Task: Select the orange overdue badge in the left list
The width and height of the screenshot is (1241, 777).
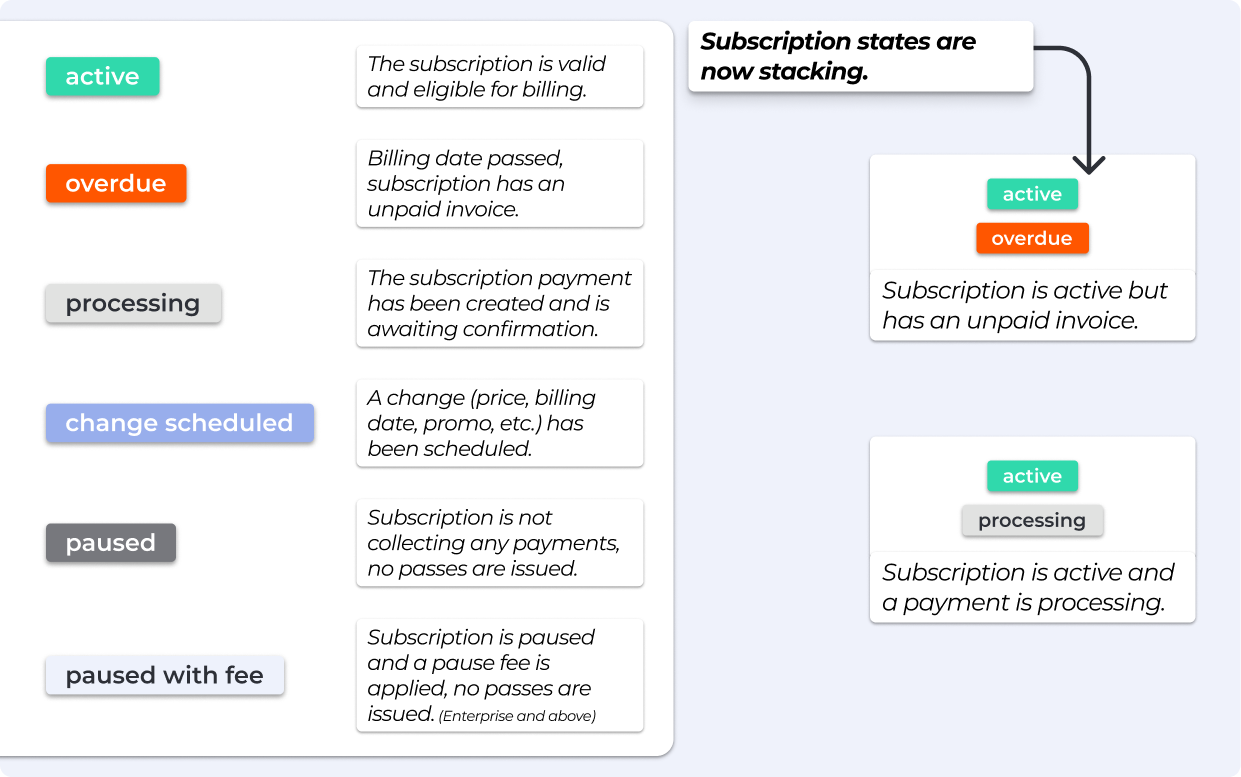Action: [116, 184]
